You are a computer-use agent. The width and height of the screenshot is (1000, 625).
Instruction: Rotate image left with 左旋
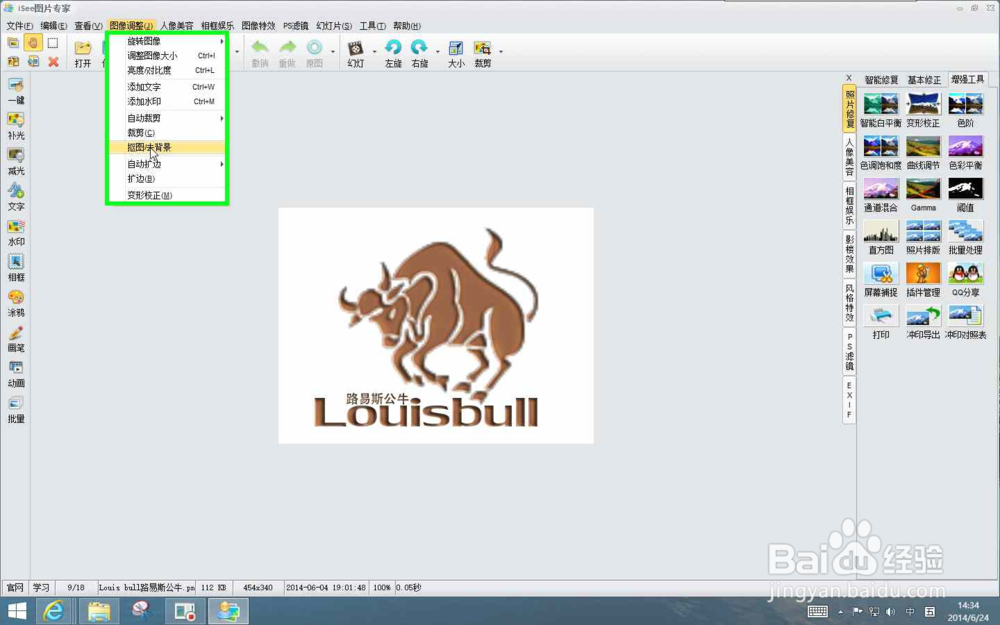coord(393,54)
